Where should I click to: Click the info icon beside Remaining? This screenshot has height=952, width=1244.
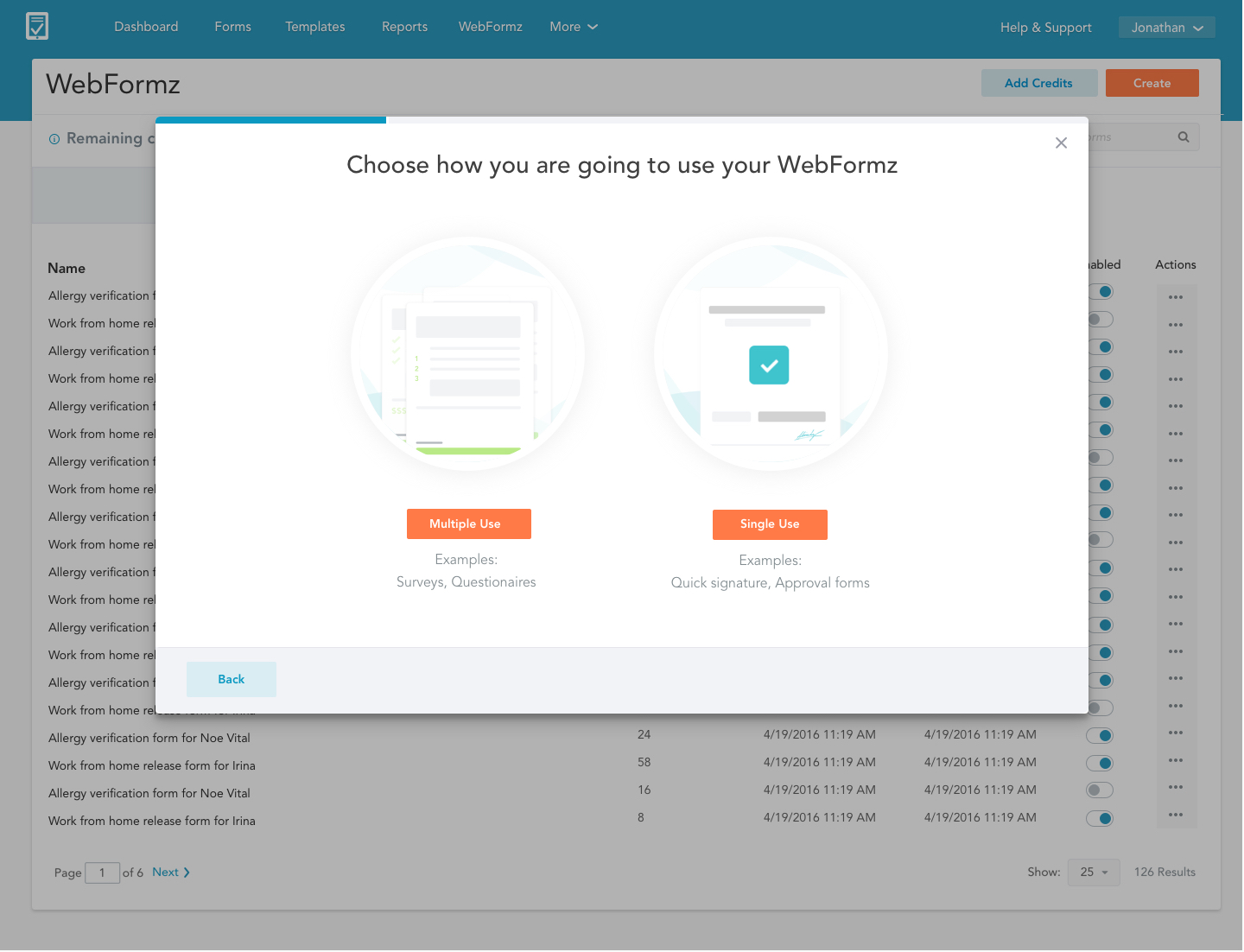(x=54, y=139)
